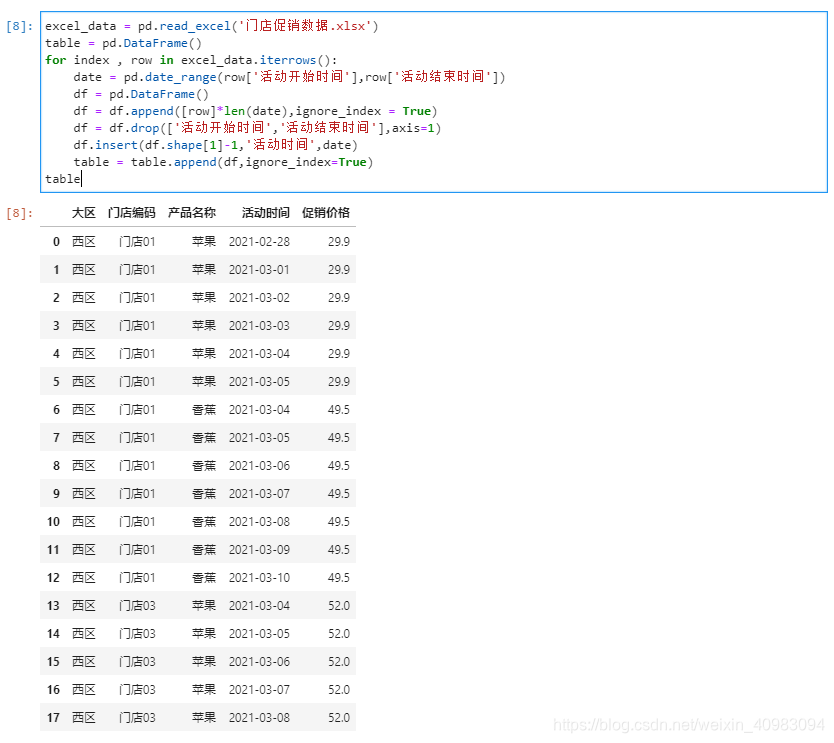Select the date cell 2021-03-01

tap(259, 270)
